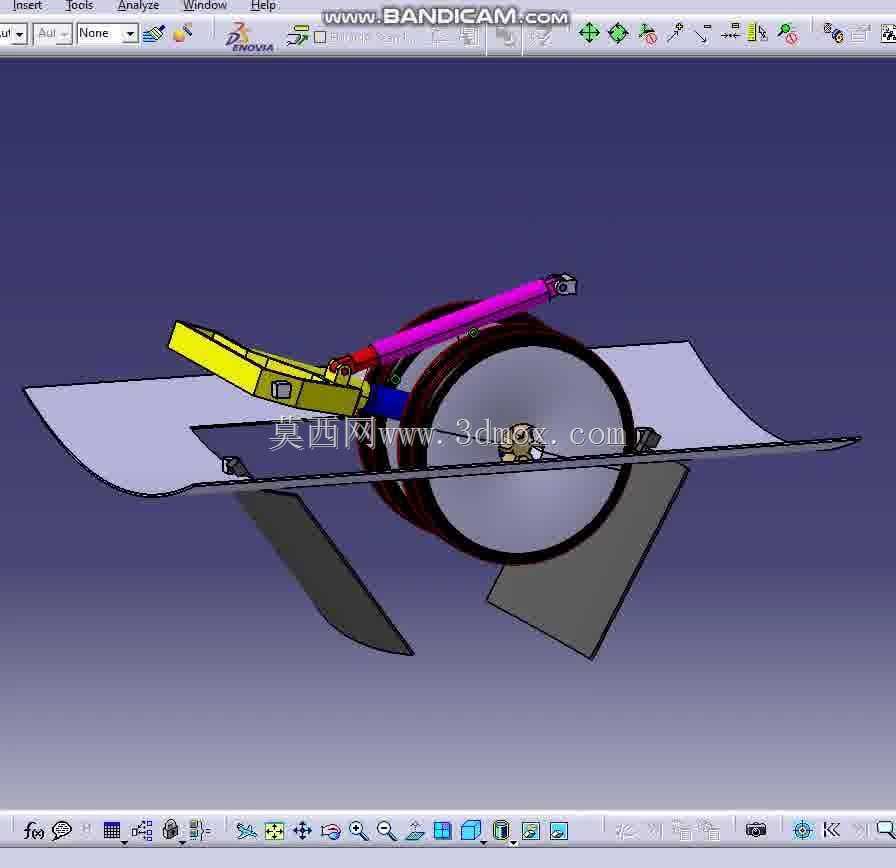Open the Insert menu
The height and width of the screenshot is (868, 896).
pos(27,6)
